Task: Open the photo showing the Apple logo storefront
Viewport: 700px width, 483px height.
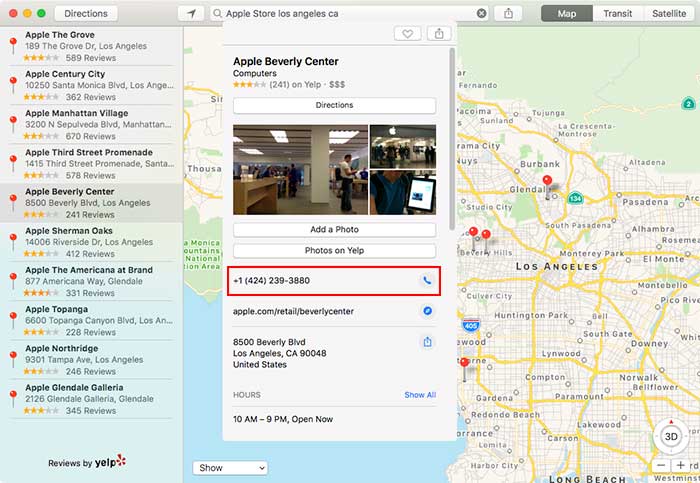Action: [x=403, y=146]
